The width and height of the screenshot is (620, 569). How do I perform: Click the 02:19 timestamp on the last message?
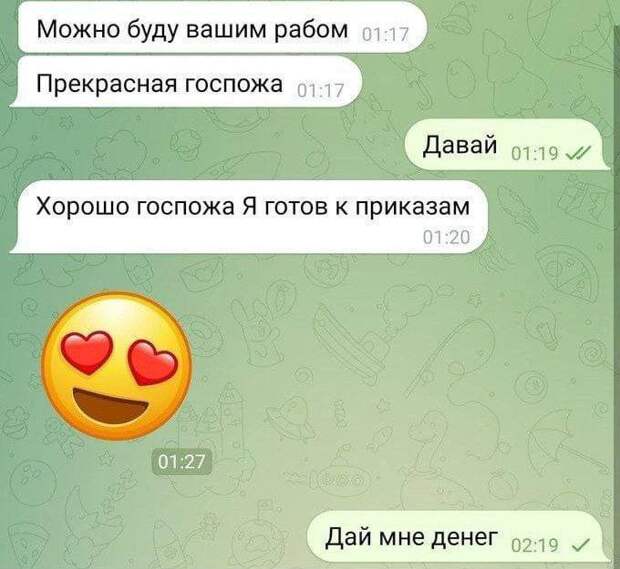535,545
